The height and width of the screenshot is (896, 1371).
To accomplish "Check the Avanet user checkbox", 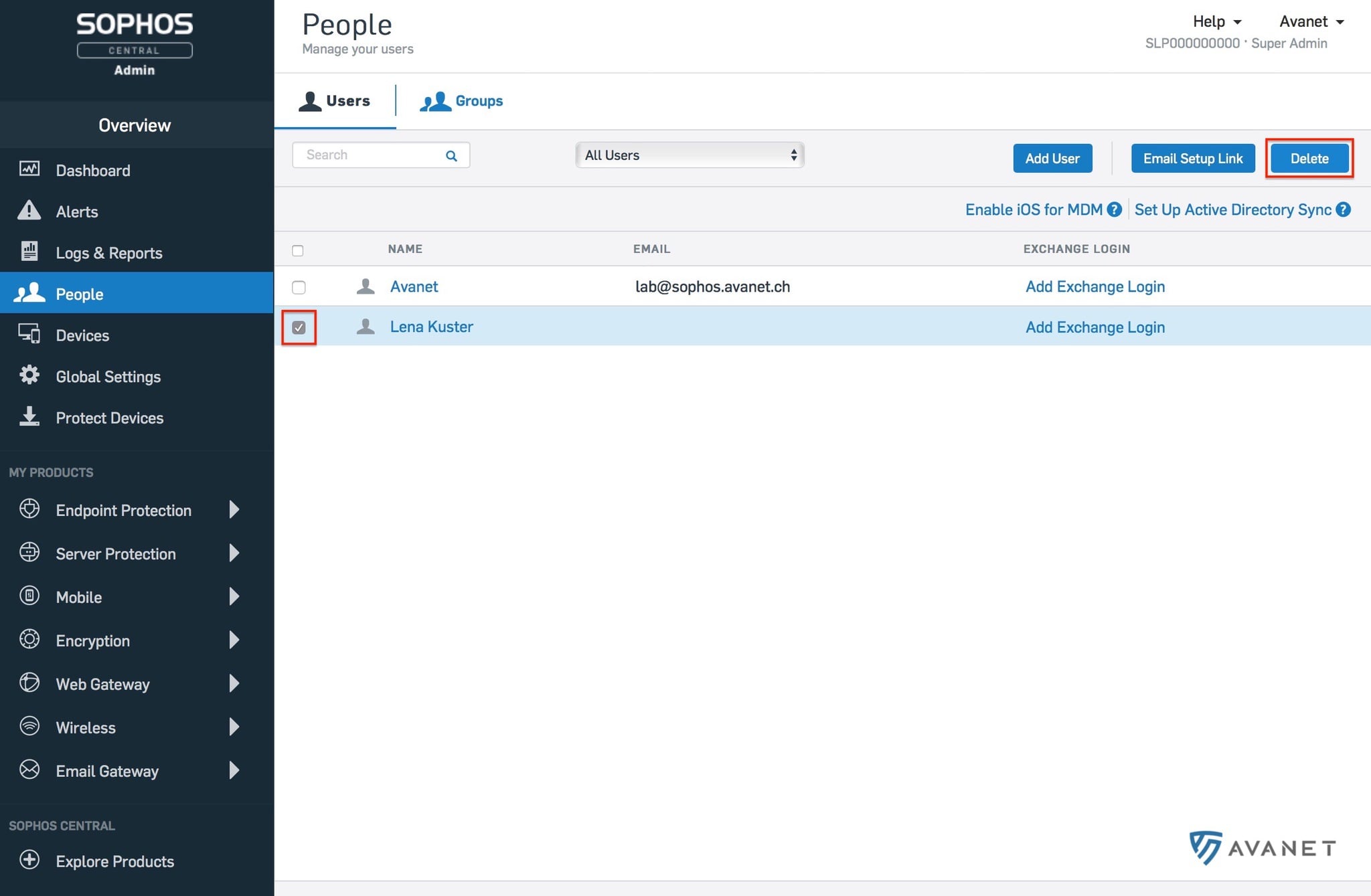I will pos(299,287).
